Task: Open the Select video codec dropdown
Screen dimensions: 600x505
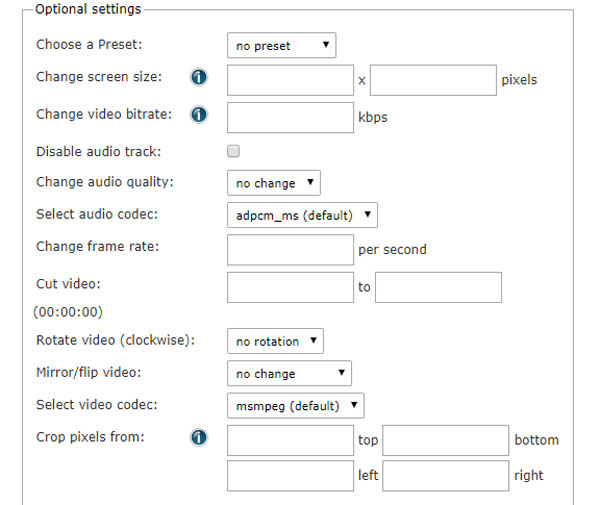Action: click(x=295, y=405)
